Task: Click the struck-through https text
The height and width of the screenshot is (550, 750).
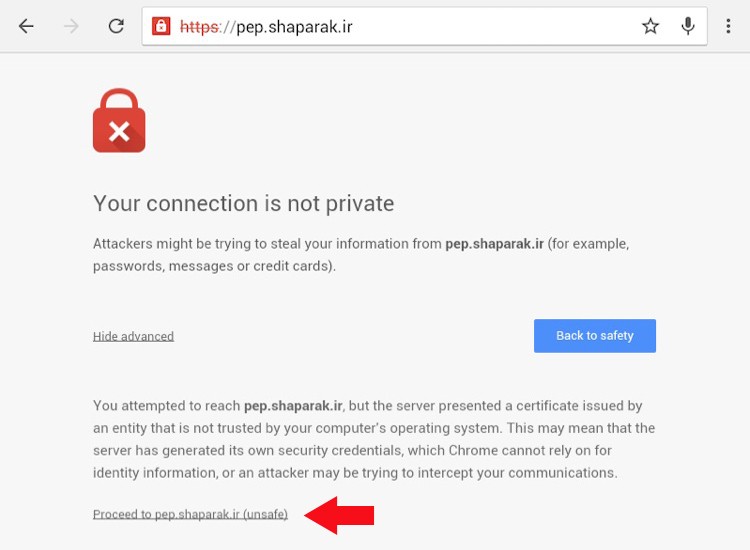Action: coord(200,27)
